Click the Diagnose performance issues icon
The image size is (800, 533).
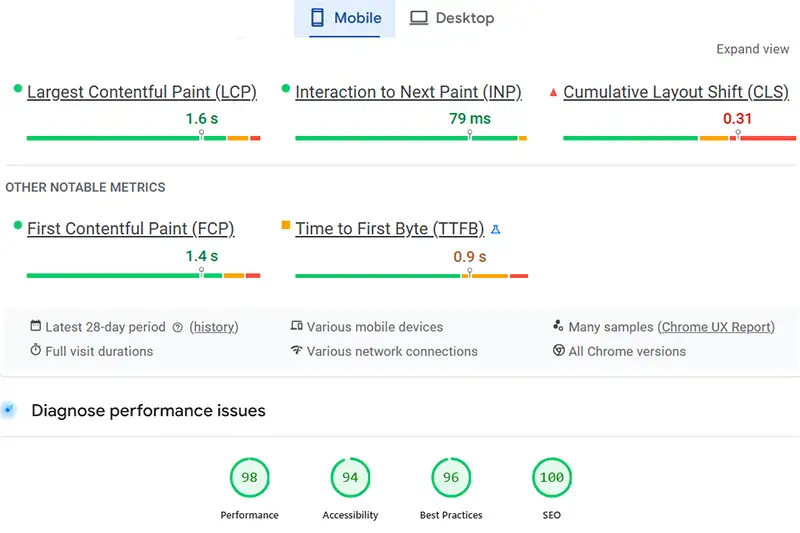click(9, 410)
